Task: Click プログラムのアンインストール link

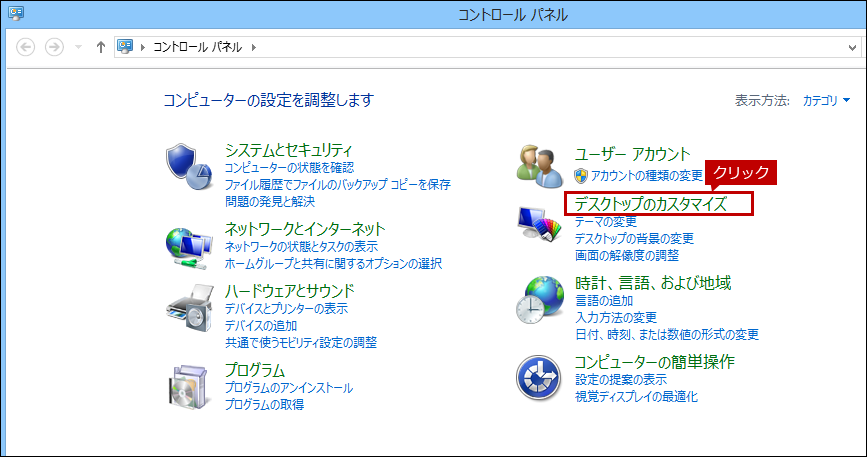Action: coord(289,388)
